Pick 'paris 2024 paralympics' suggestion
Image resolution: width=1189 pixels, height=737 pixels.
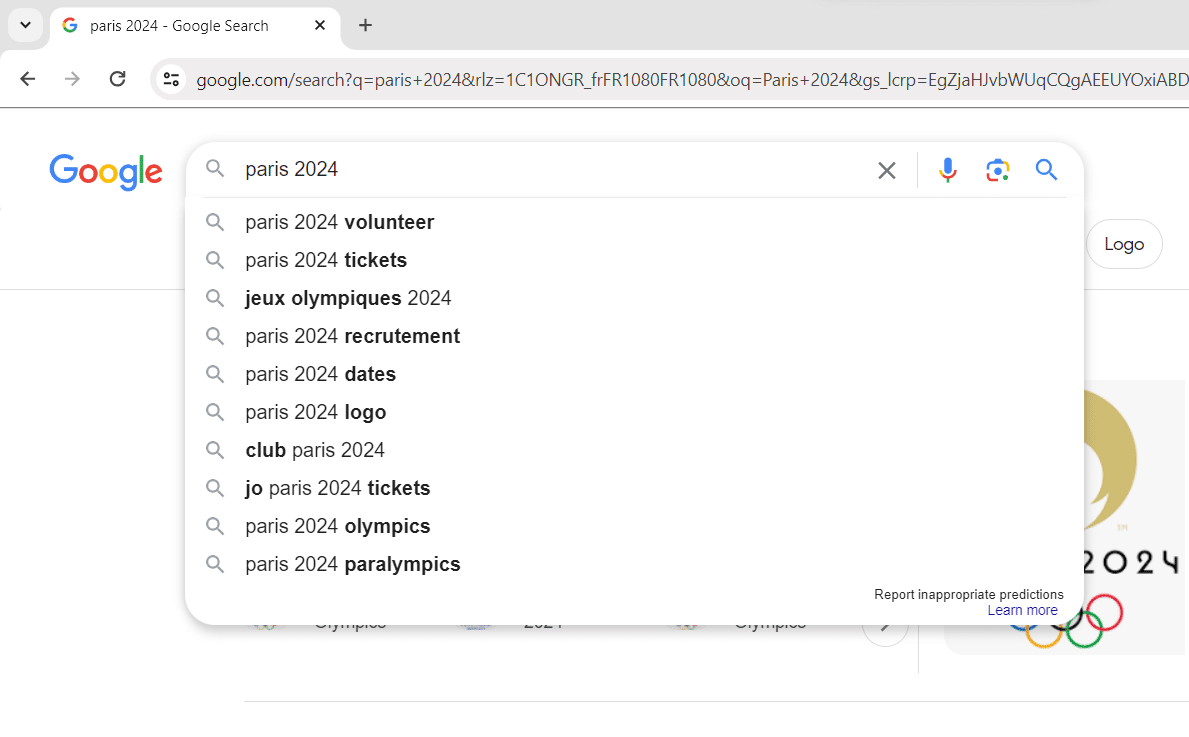click(x=352, y=564)
